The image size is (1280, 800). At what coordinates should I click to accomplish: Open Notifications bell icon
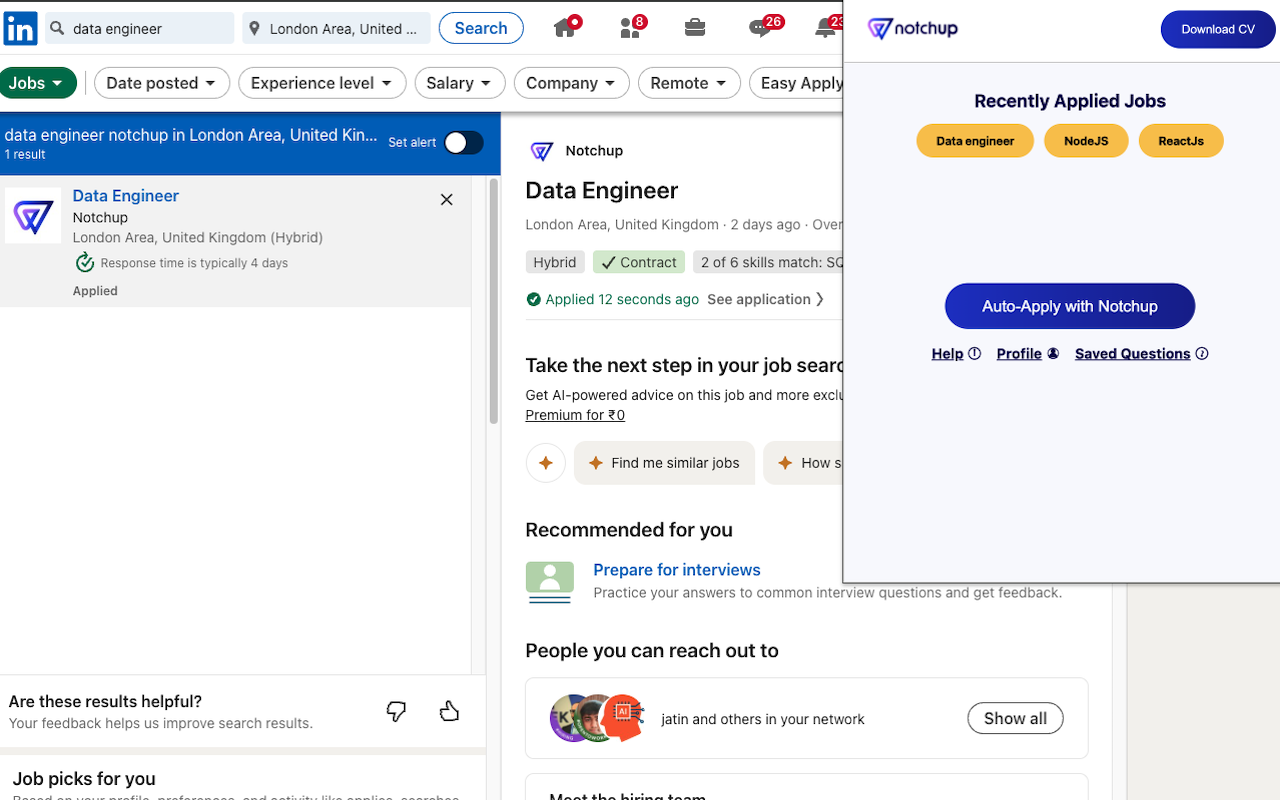click(x=826, y=28)
